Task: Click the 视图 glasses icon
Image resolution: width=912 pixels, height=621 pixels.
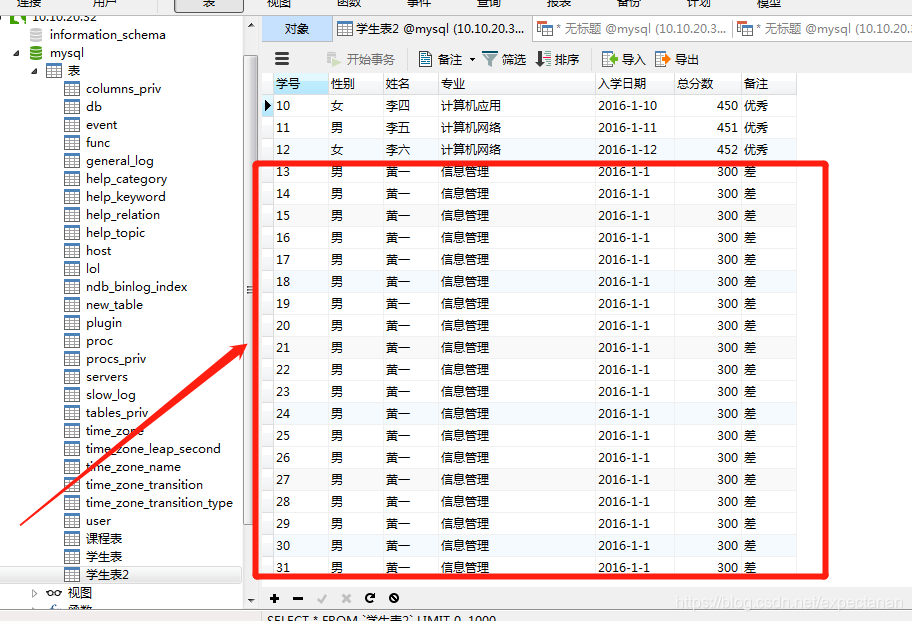Action: click(54, 593)
